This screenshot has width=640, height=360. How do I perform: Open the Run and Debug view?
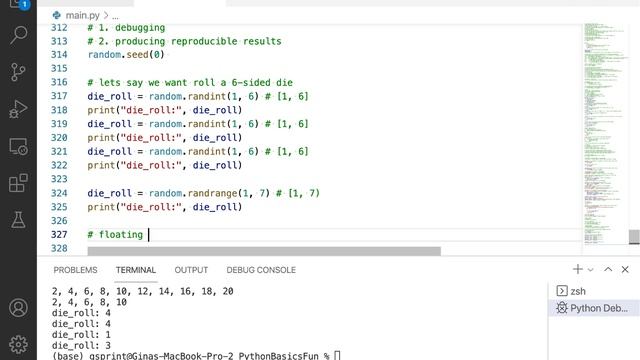18,109
